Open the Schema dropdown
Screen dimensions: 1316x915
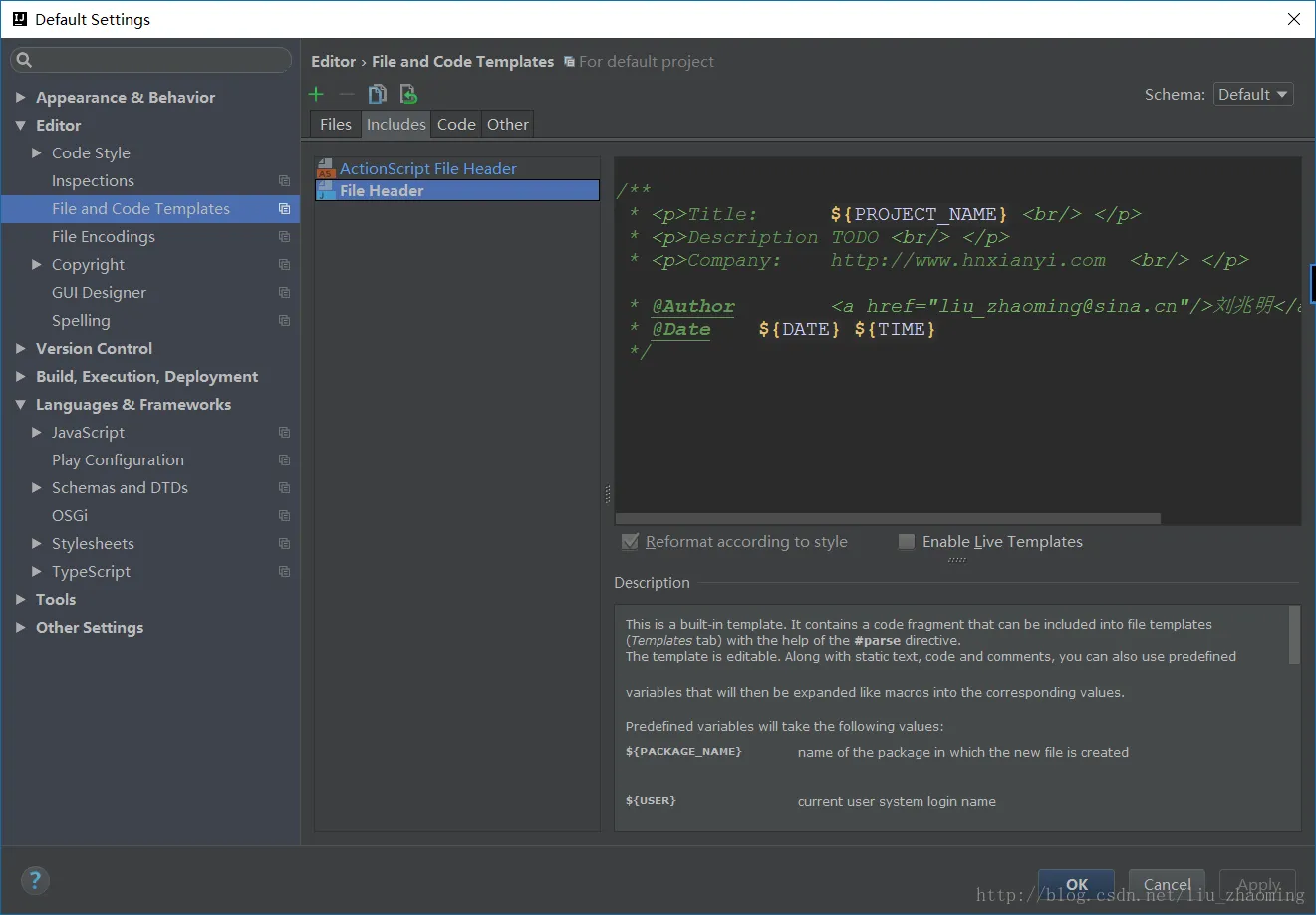pyautogui.click(x=1252, y=94)
